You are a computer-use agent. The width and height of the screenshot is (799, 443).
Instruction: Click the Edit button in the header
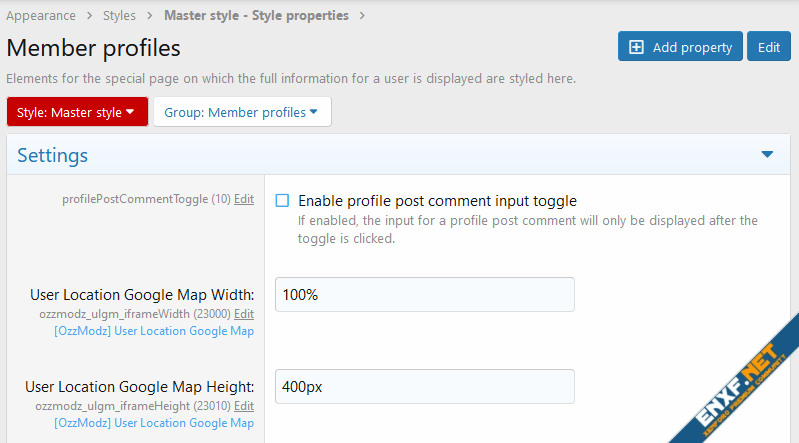coord(768,47)
